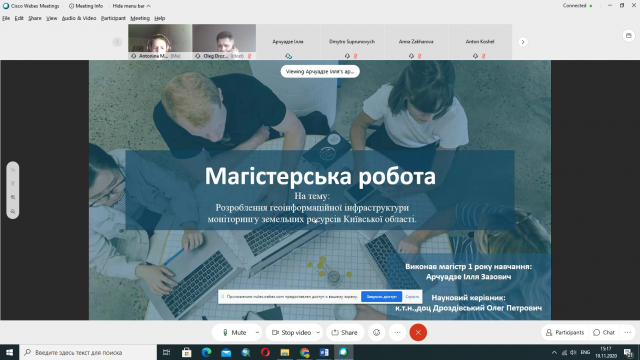Select Oleg host video thumbnail
640x360 pixels.
pyautogui.click(x=224, y=42)
